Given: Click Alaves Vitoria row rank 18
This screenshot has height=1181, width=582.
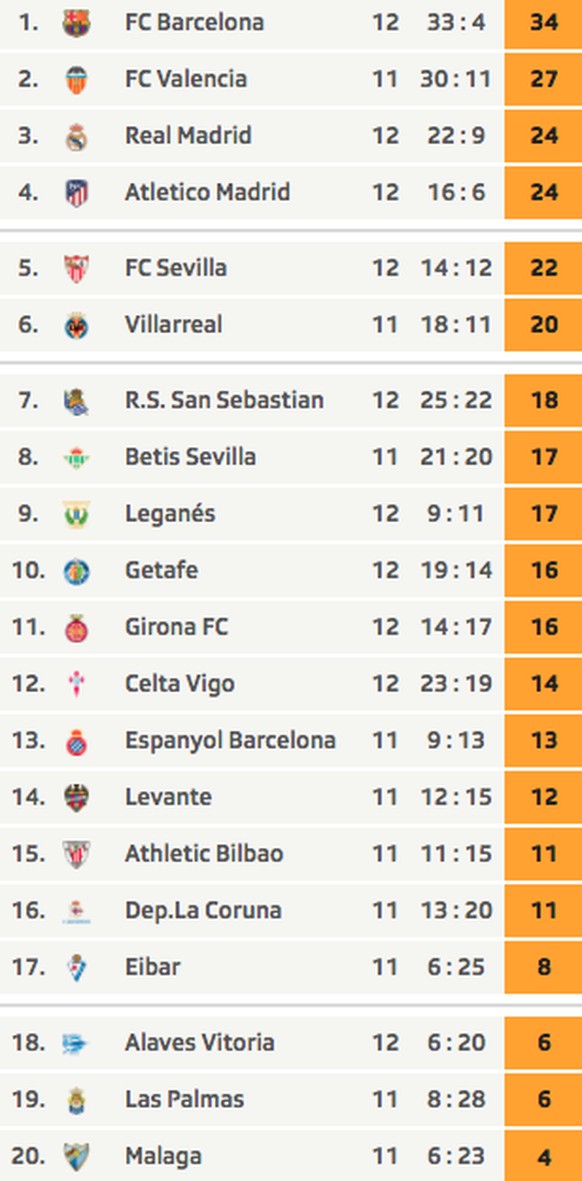Looking at the screenshot, I should click(29, 1043).
